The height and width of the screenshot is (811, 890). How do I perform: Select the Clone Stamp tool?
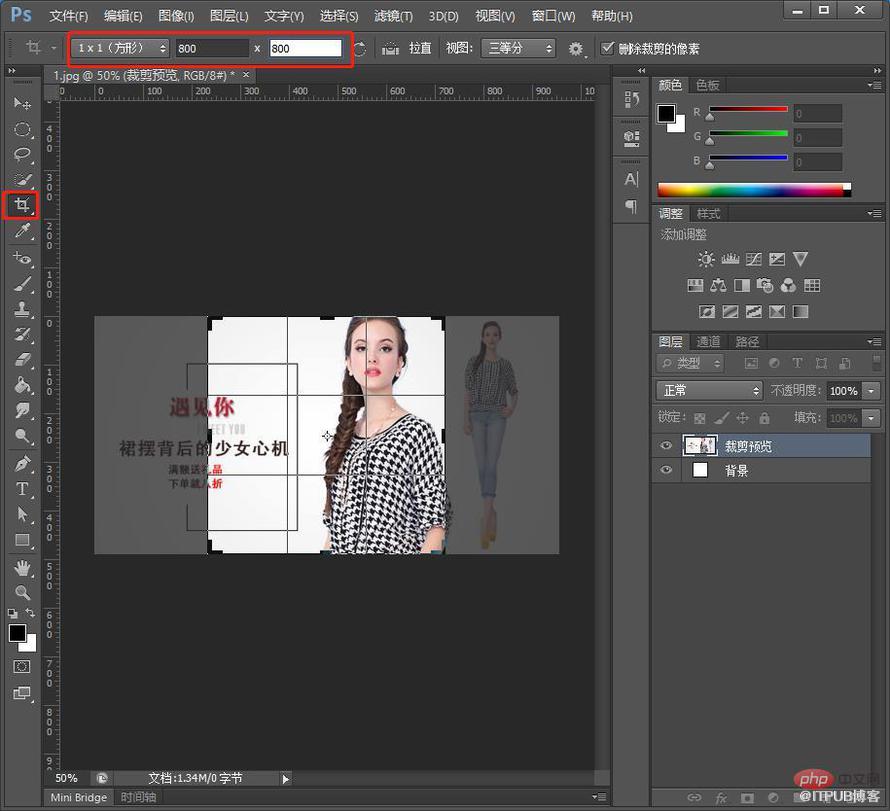[x=22, y=309]
